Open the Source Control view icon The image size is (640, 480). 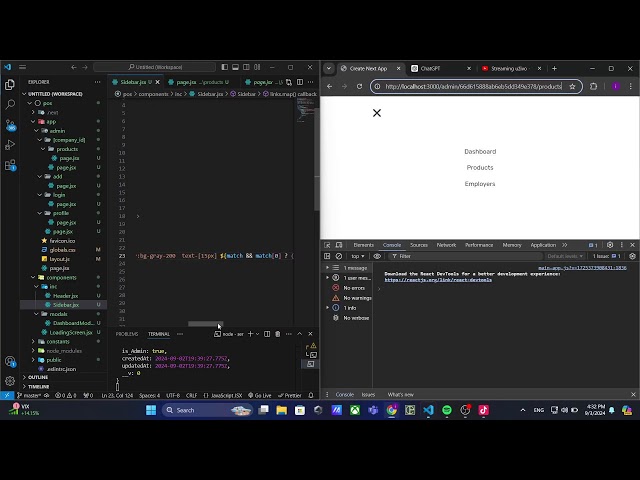[10, 124]
